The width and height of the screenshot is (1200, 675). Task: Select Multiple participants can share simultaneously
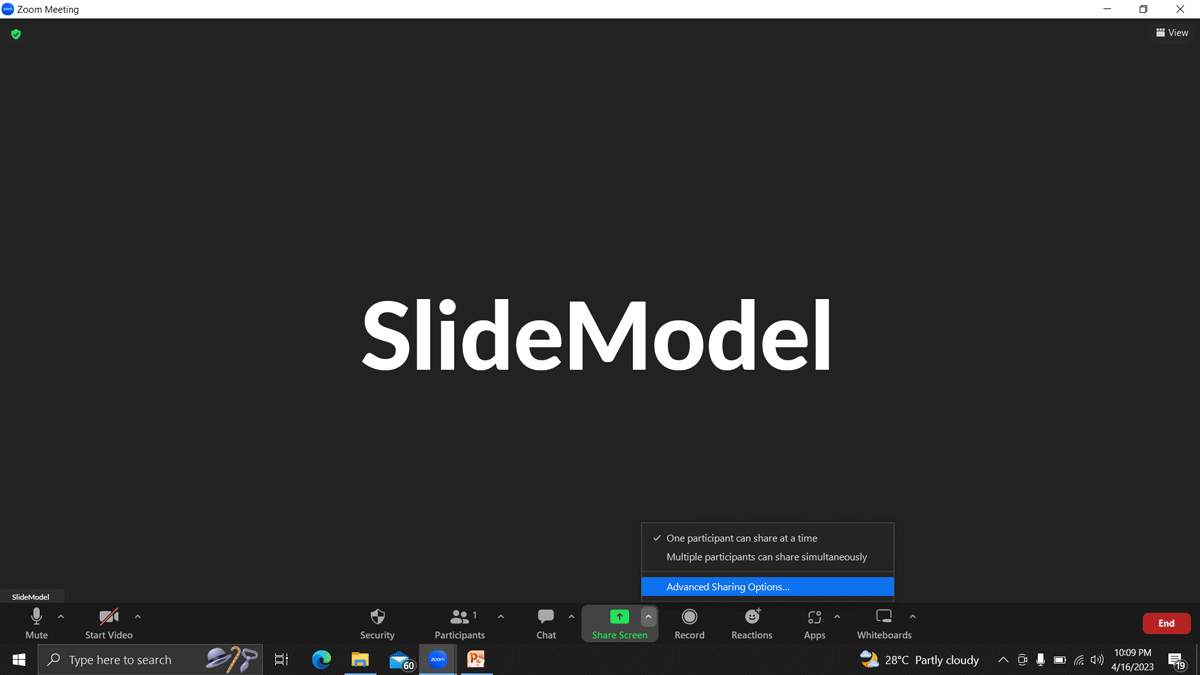coord(767,557)
